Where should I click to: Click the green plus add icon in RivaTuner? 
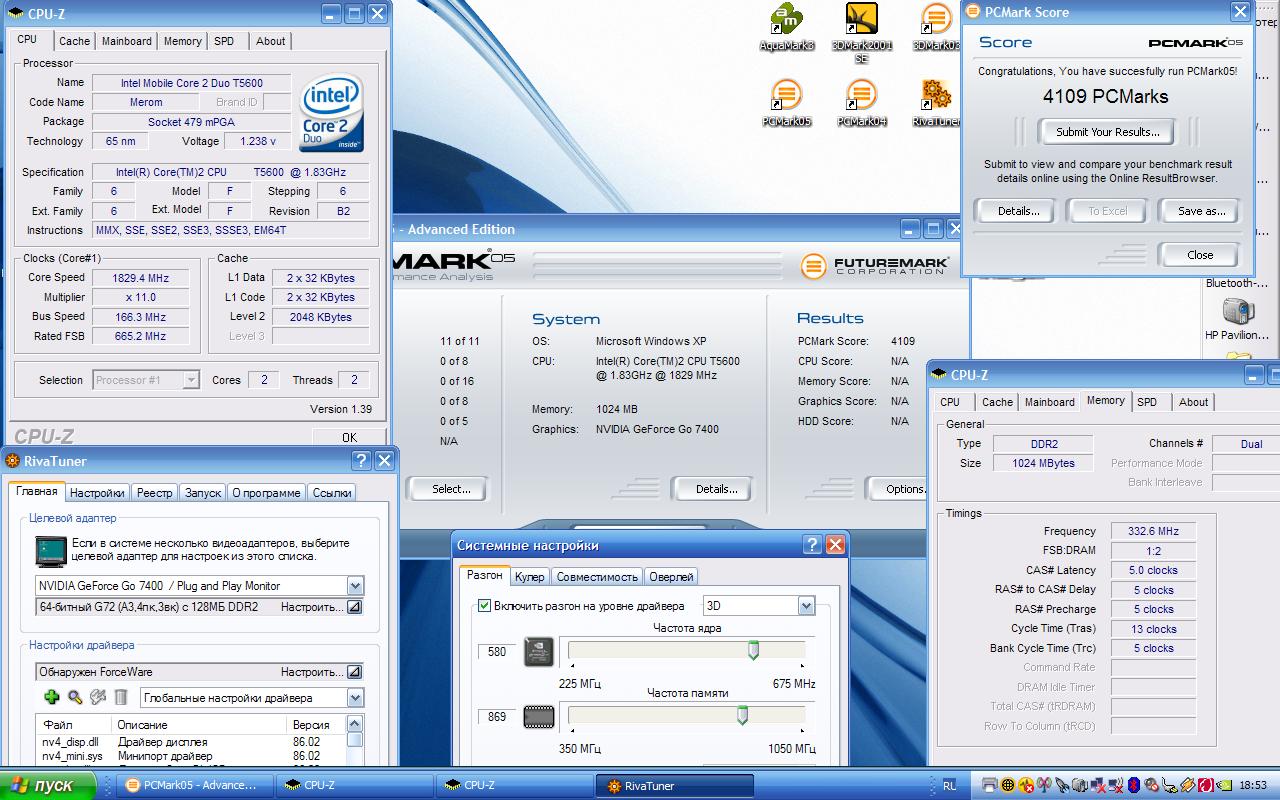point(52,697)
